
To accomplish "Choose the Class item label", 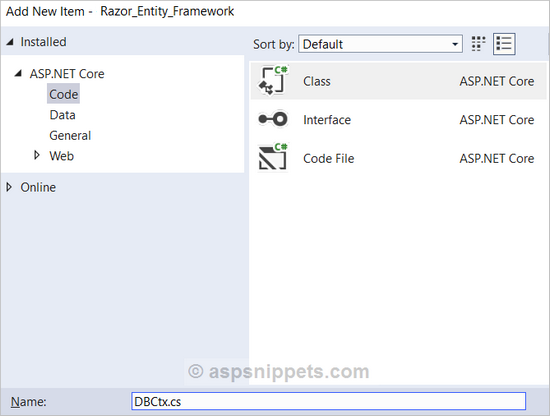I will click(317, 81).
